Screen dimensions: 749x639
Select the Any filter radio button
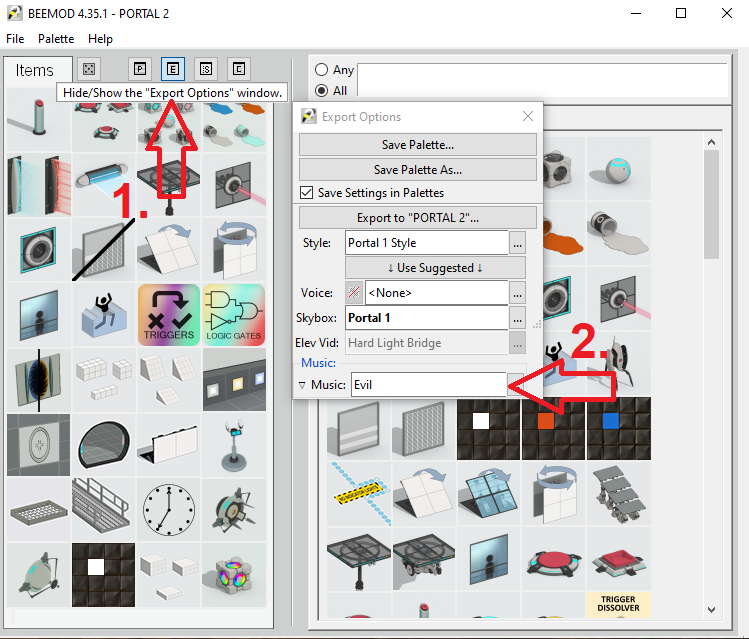tap(321, 70)
